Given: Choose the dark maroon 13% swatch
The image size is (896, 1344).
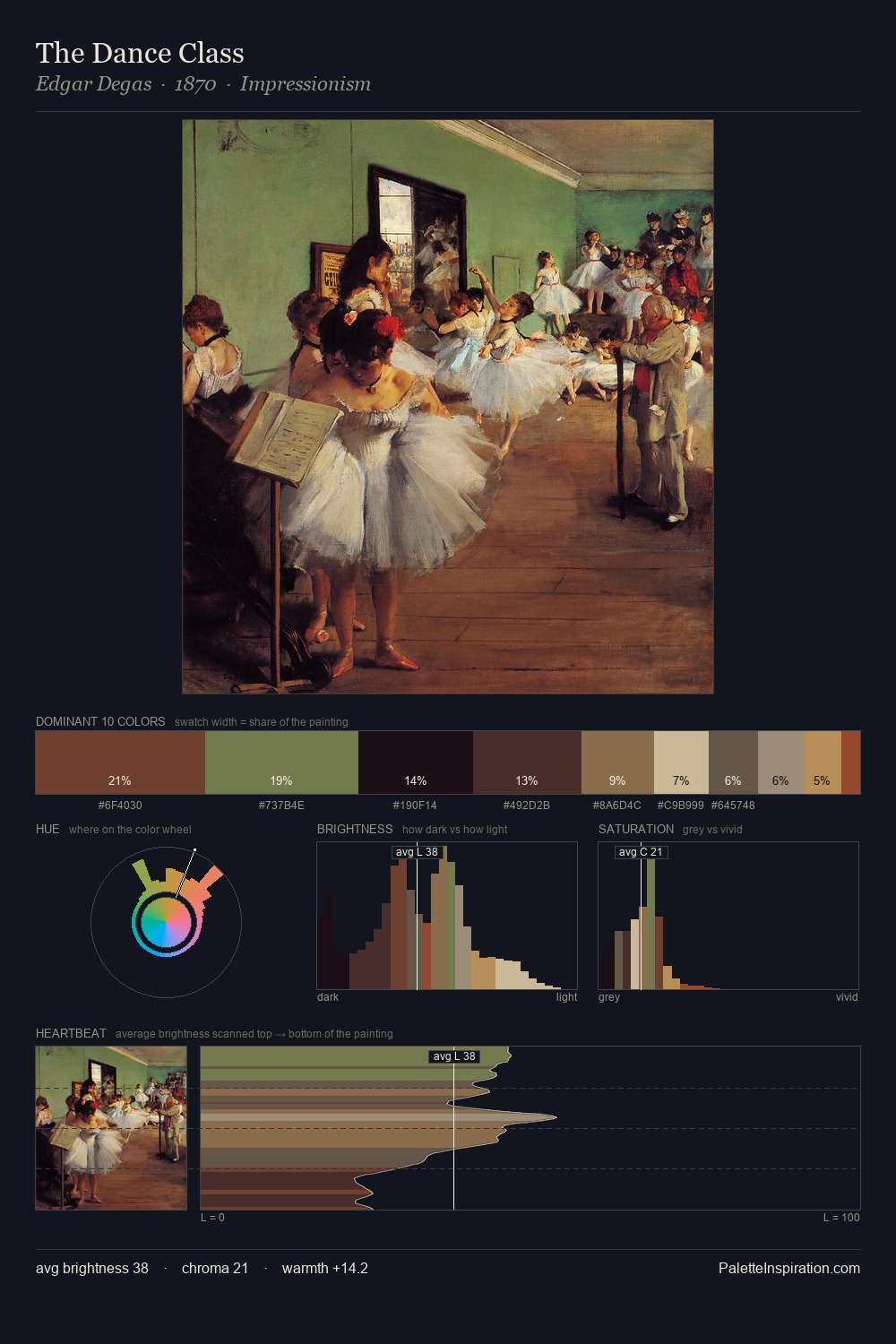Looking at the screenshot, I should 527,762.
